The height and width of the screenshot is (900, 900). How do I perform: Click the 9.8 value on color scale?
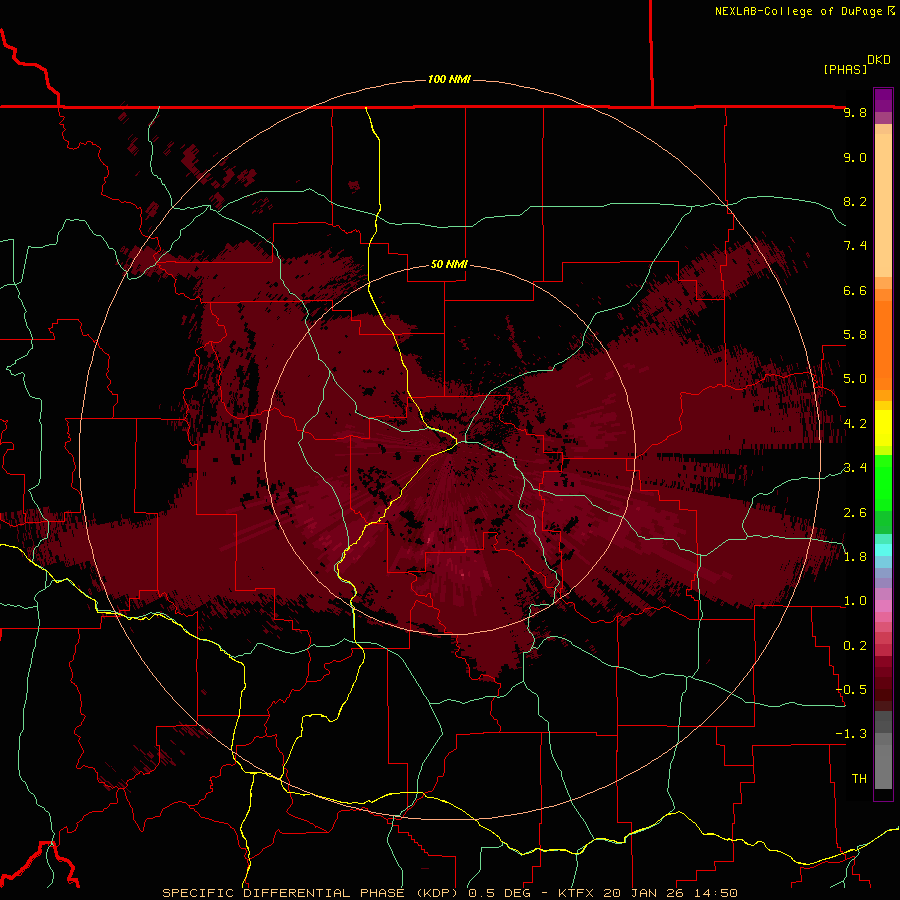click(855, 113)
